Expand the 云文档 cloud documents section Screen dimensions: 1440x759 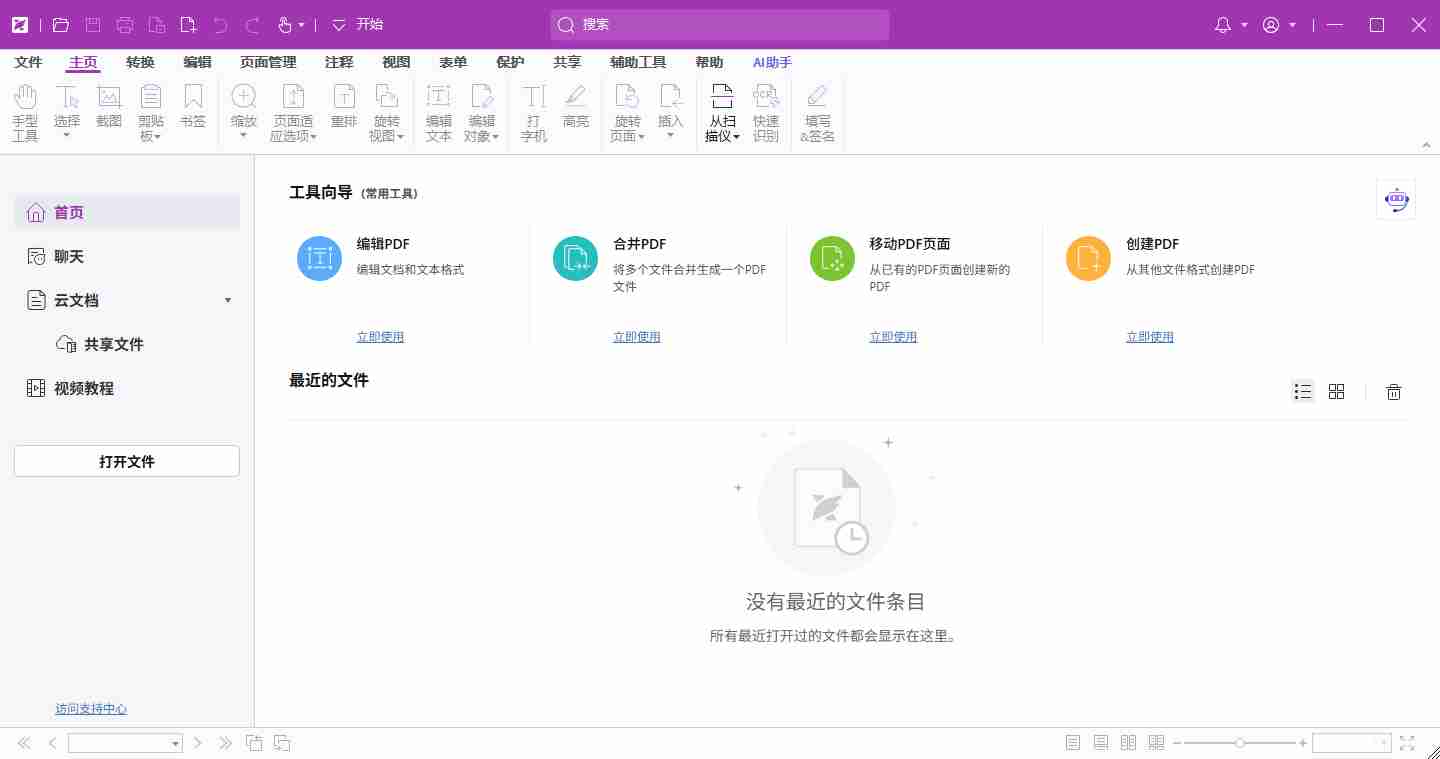pos(228,300)
